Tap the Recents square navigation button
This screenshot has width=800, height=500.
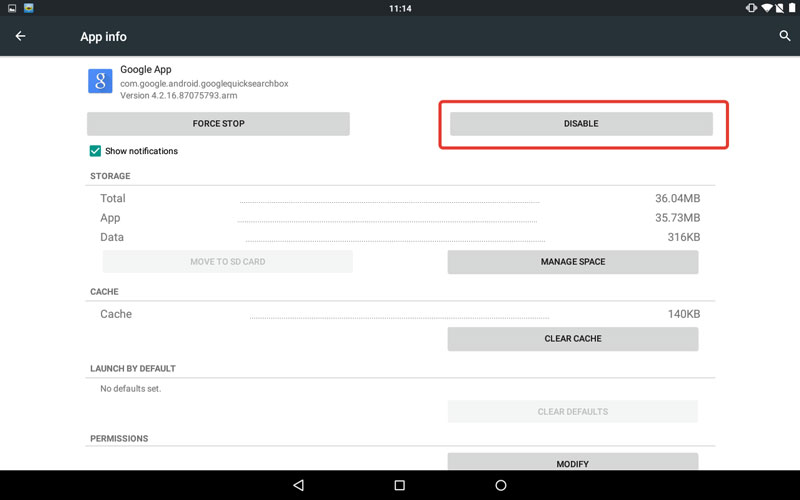pyautogui.click(x=399, y=485)
